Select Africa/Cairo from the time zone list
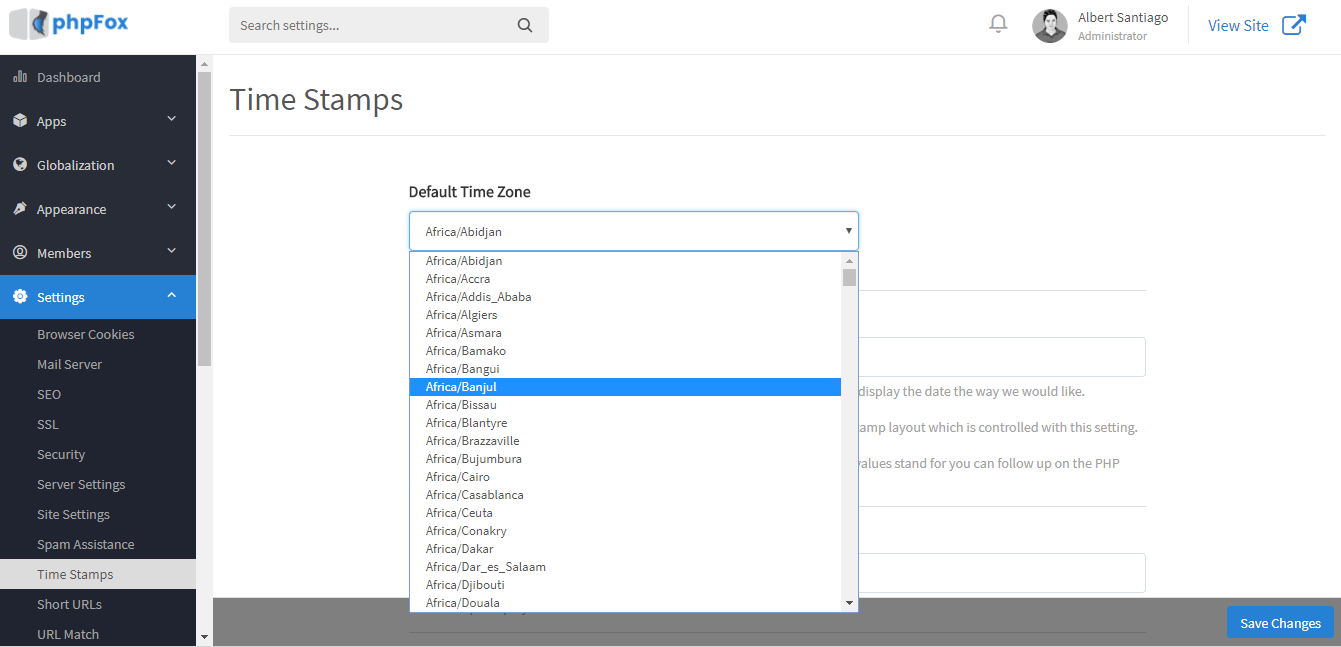The image size is (1341, 647). coord(457,477)
